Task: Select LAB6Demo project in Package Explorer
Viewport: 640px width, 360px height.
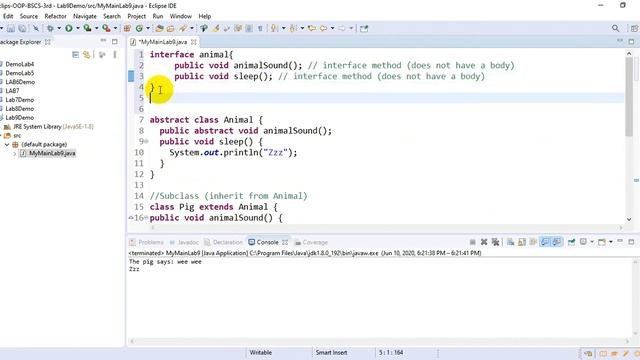Action: [20, 82]
